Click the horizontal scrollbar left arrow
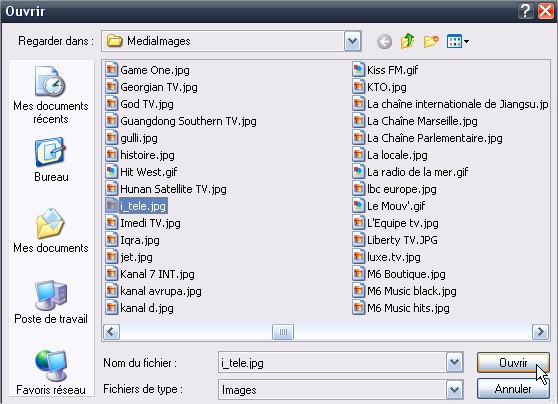Image resolution: width=558 pixels, height=404 pixels. click(x=111, y=332)
